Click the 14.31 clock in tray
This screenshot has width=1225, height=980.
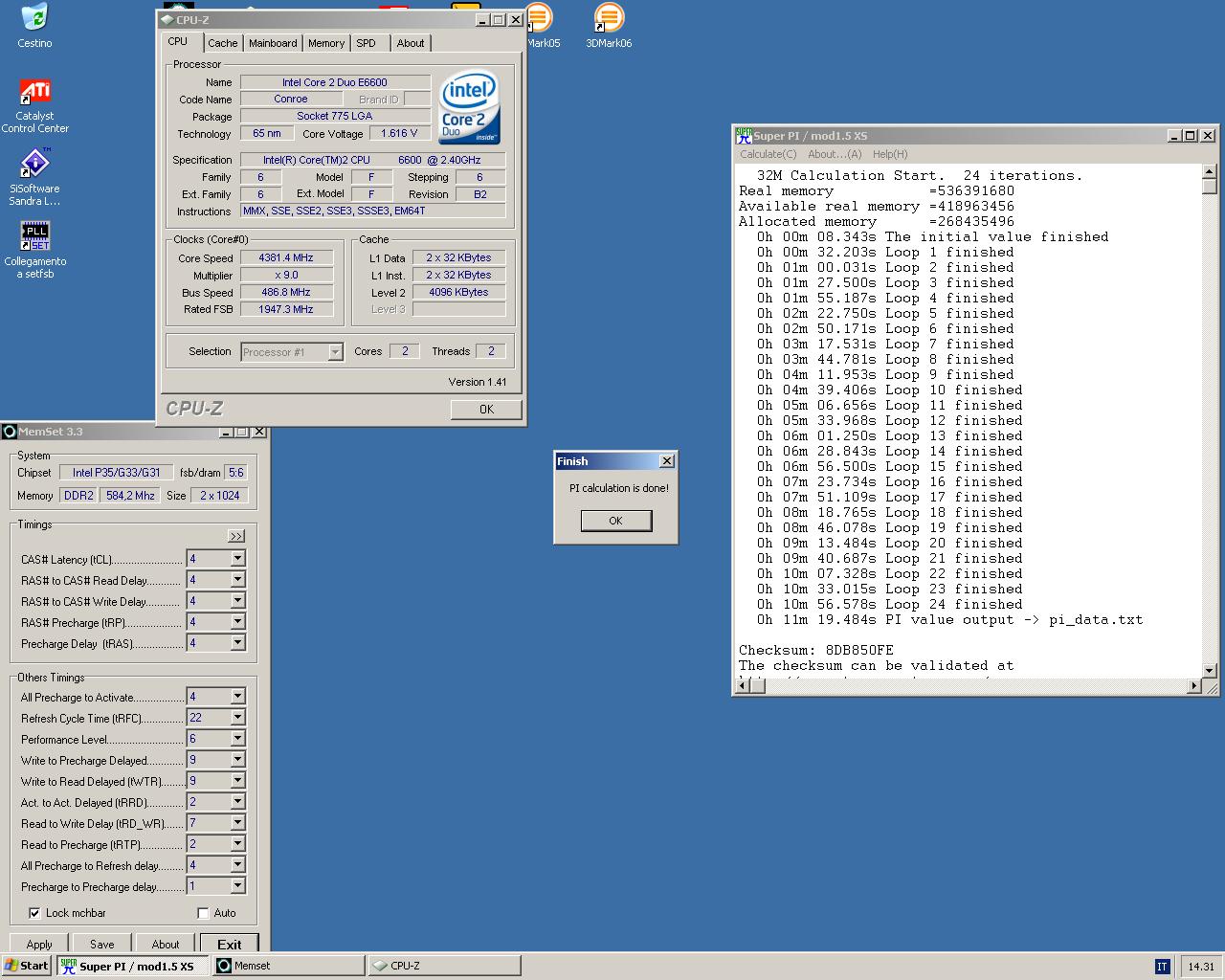click(1200, 966)
